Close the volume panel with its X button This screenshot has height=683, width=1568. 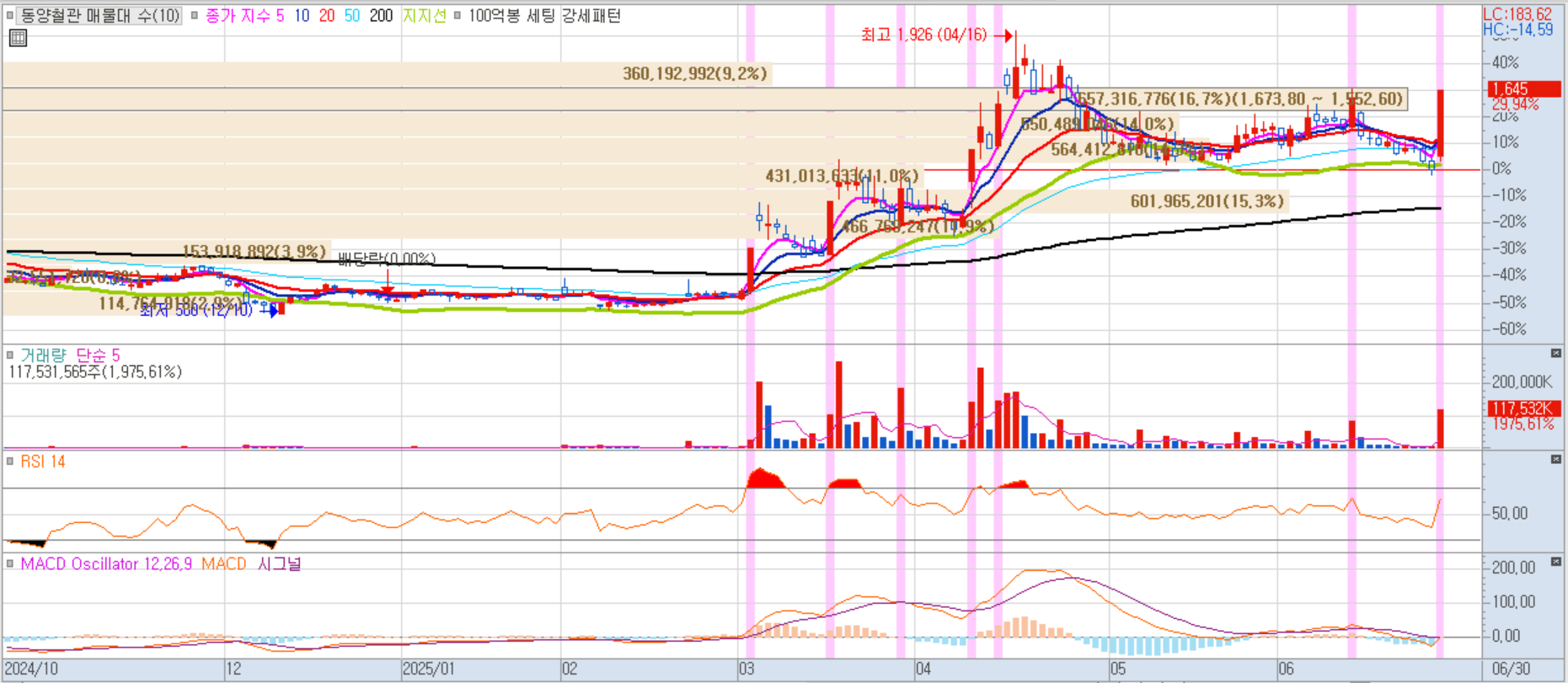click(1555, 353)
